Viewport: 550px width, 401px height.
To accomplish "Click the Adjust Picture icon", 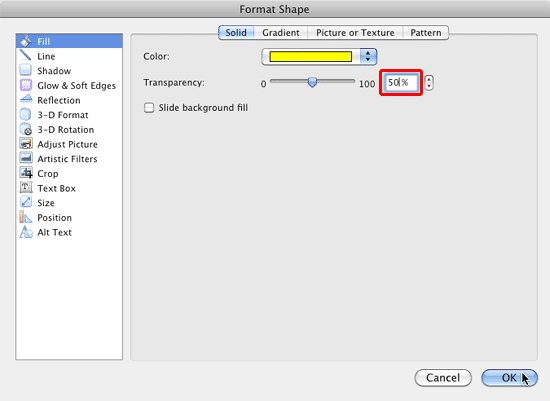I will (x=26, y=144).
